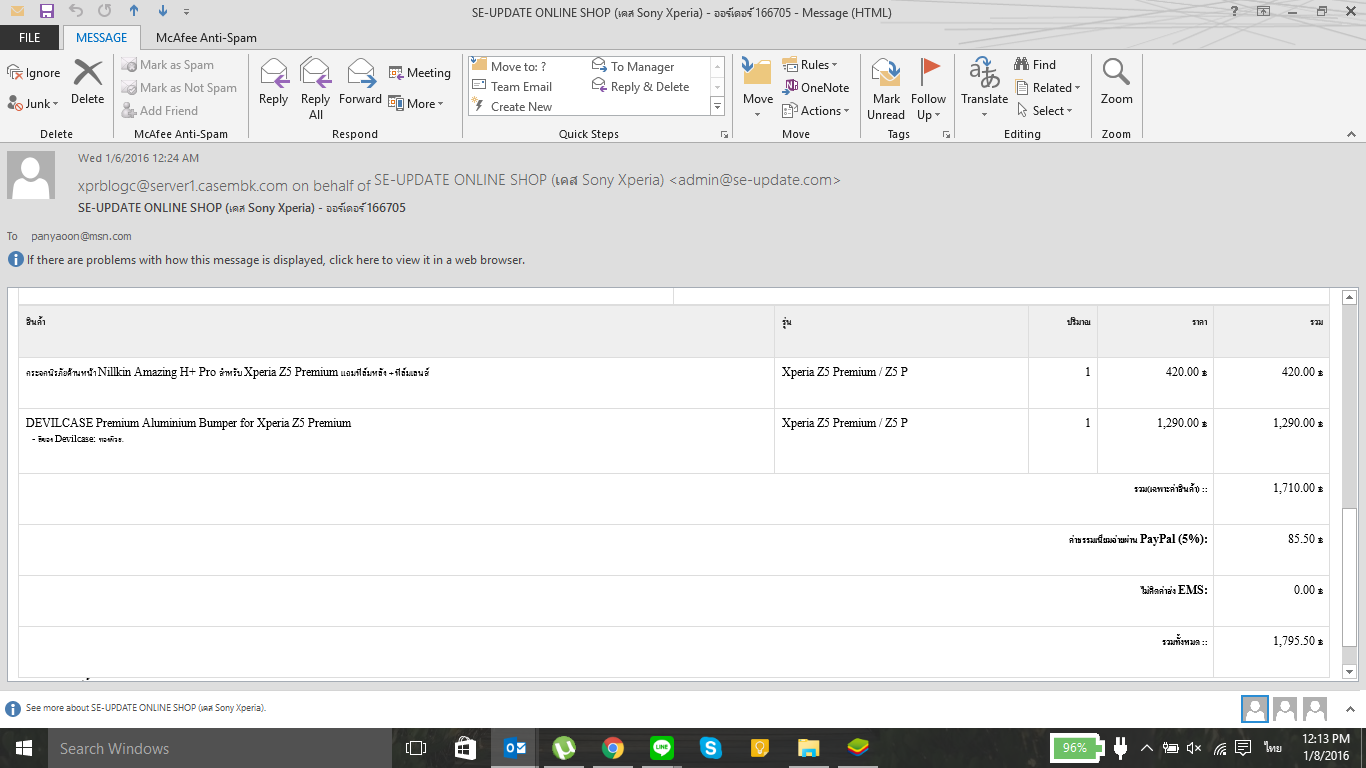Click the Zoom magnifier button
1366x768 pixels.
(1116, 82)
